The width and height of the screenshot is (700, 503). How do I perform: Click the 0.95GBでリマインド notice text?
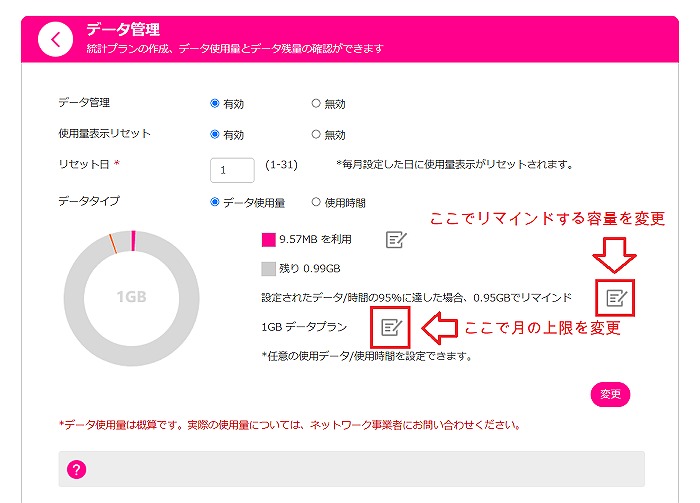click(416, 297)
